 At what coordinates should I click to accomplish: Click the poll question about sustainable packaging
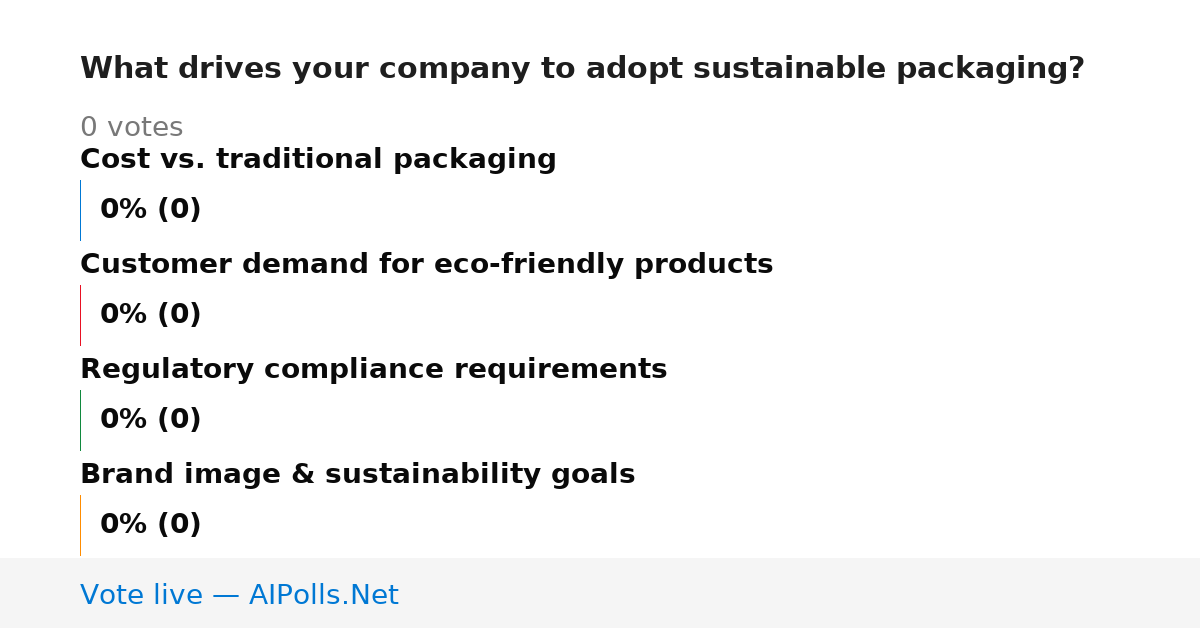pyautogui.click(x=582, y=69)
